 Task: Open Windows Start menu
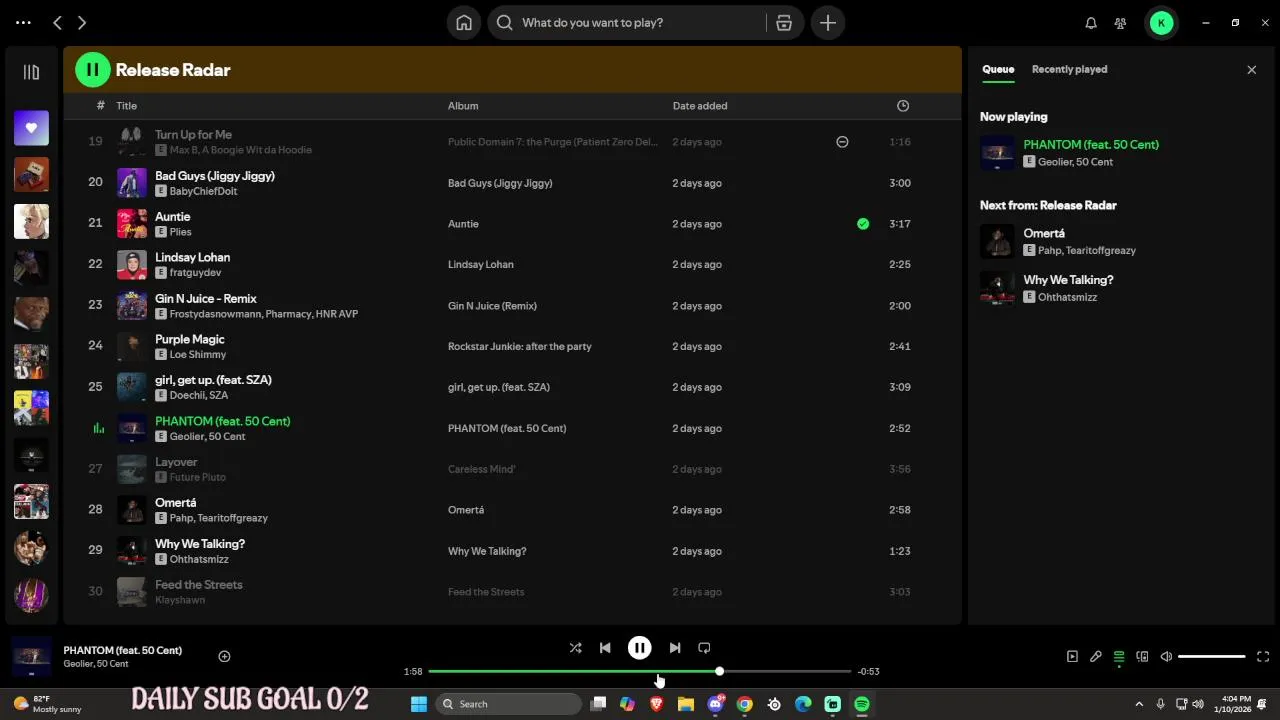[x=419, y=704]
